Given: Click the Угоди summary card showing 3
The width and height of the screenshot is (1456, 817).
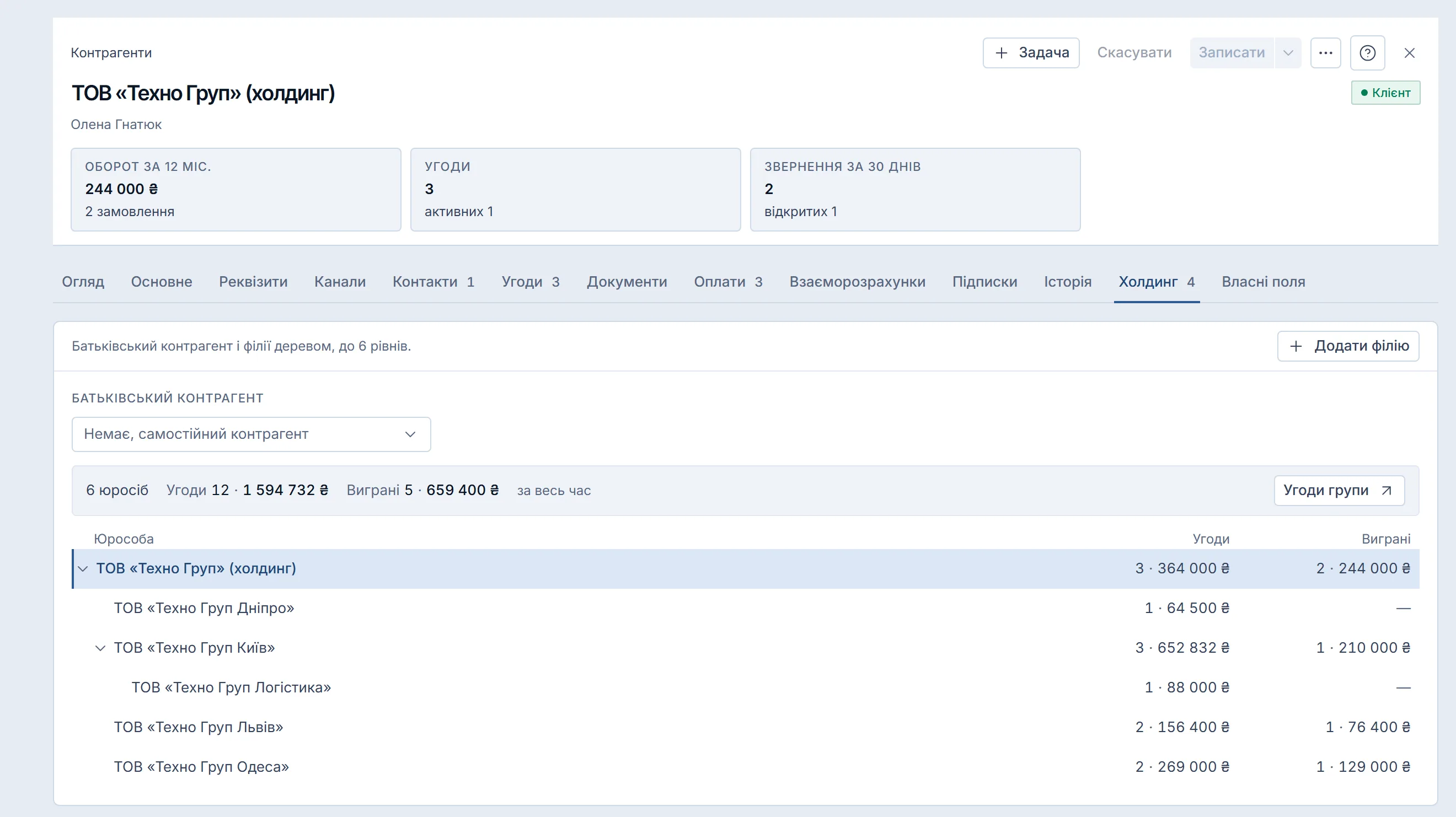Looking at the screenshot, I should [x=575, y=189].
